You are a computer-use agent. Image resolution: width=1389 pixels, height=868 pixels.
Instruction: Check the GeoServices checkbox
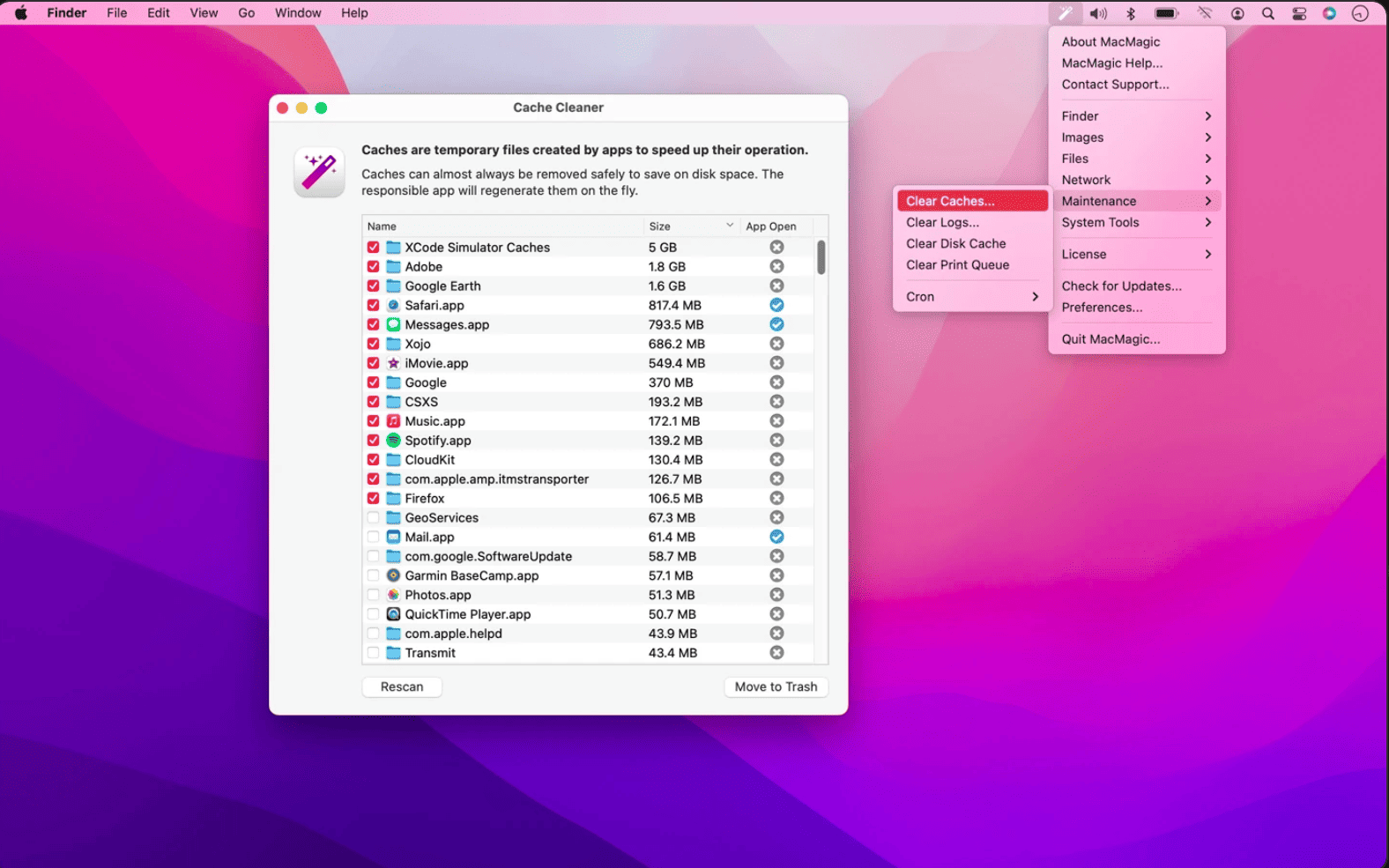click(x=373, y=518)
